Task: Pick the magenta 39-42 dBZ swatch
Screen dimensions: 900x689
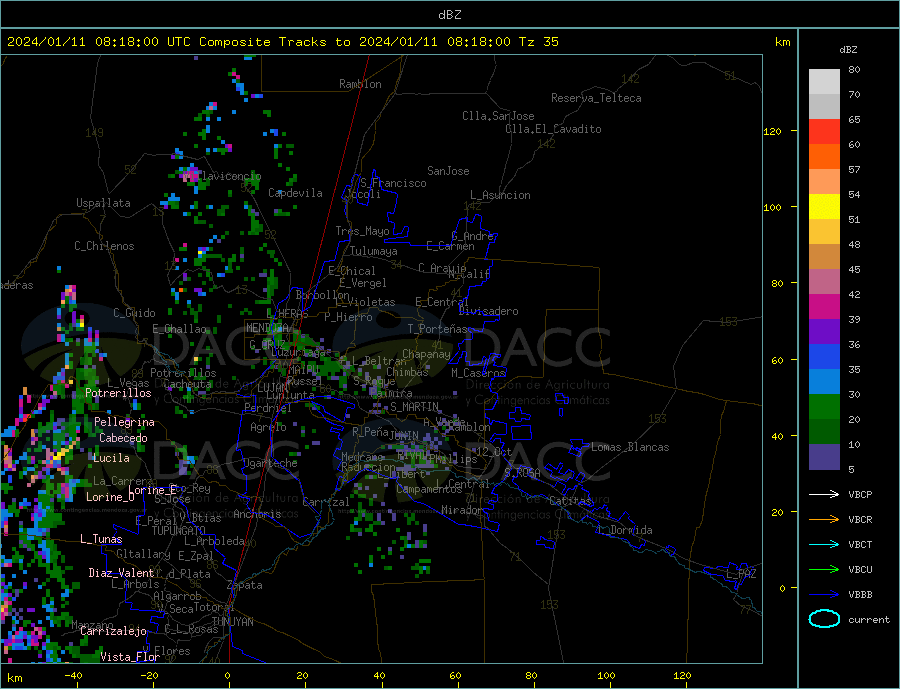Action: (x=824, y=307)
